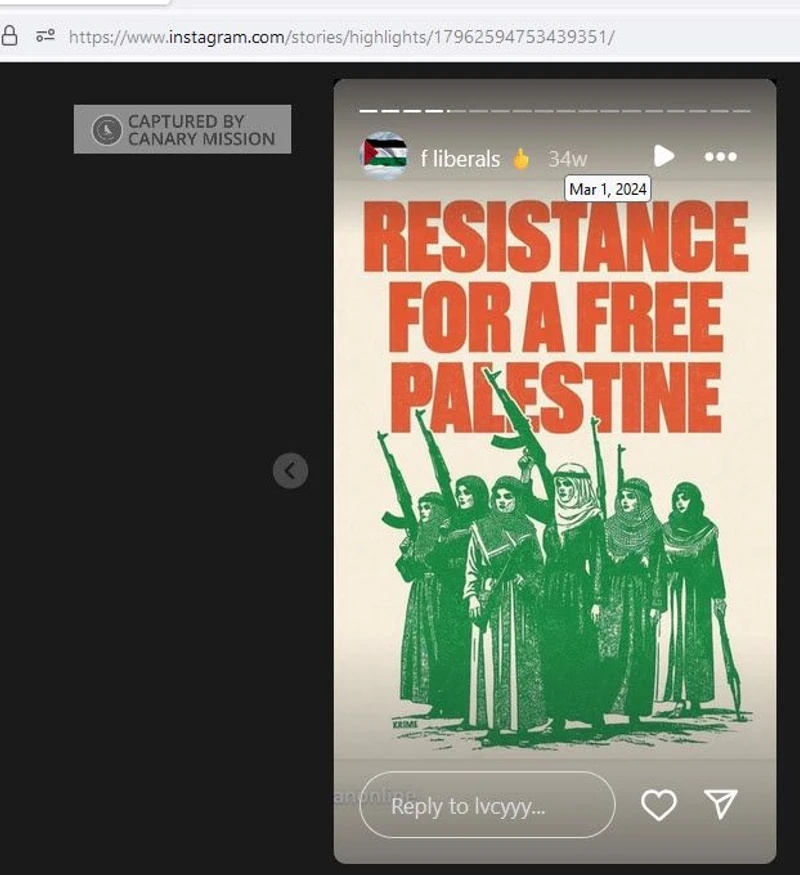Click the "Captured by Canary Mission" watermark text
Viewport: 800px width, 875px height.
(x=201, y=130)
